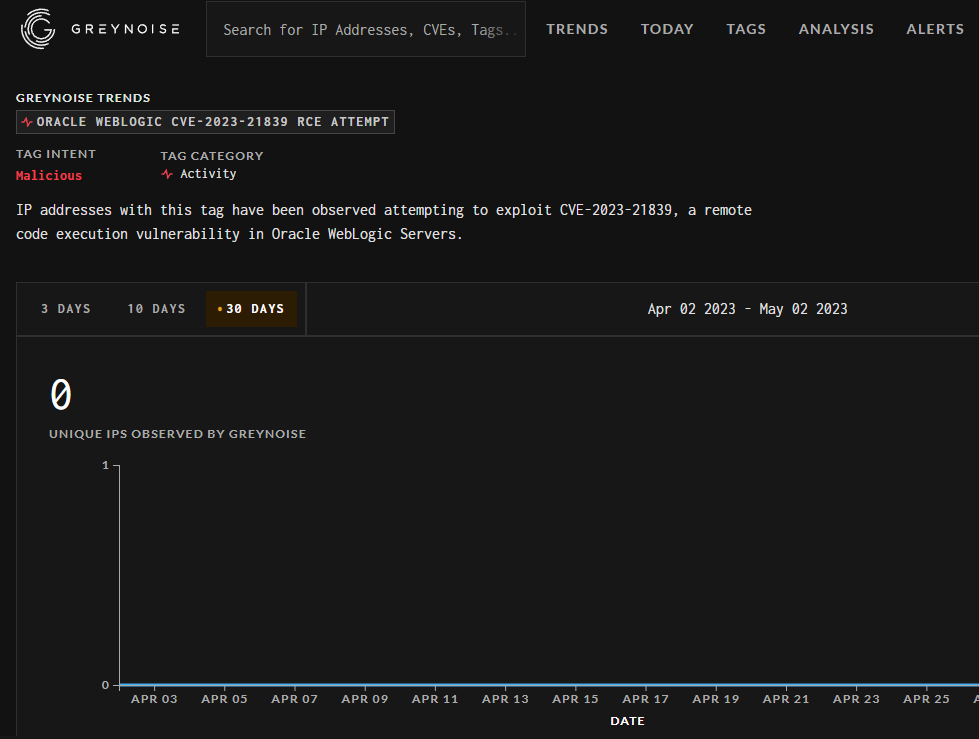Open the TODAY navigation item

click(x=667, y=29)
